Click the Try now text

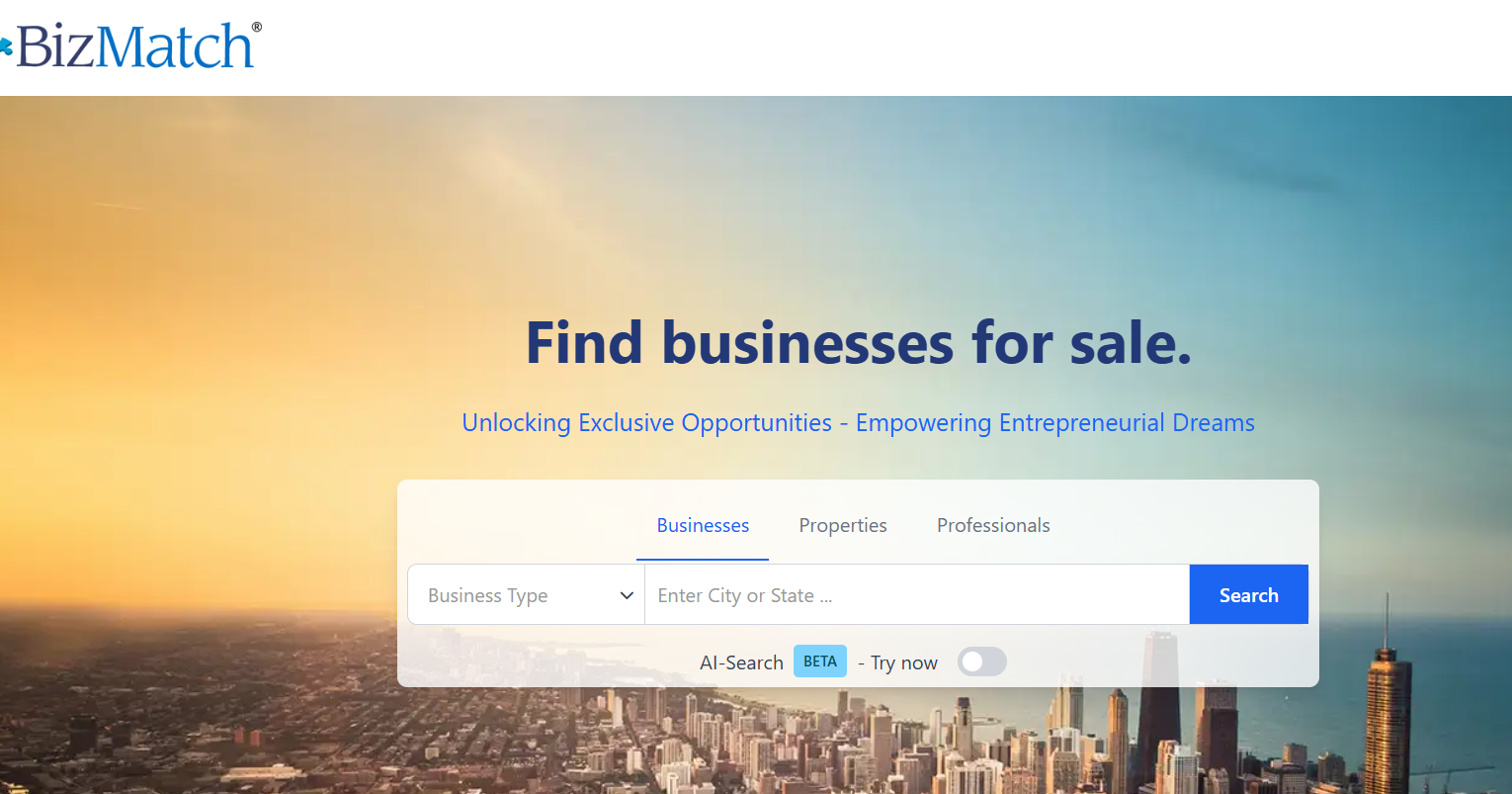pyautogui.click(x=904, y=662)
